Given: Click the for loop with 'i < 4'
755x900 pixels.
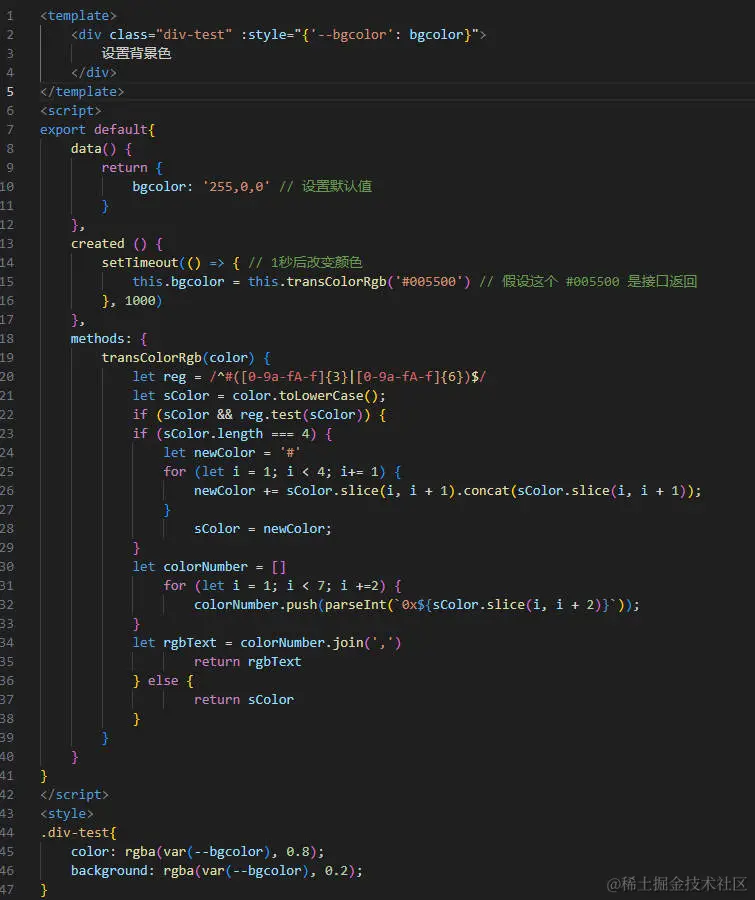Looking at the screenshot, I should tap(282, 472).
